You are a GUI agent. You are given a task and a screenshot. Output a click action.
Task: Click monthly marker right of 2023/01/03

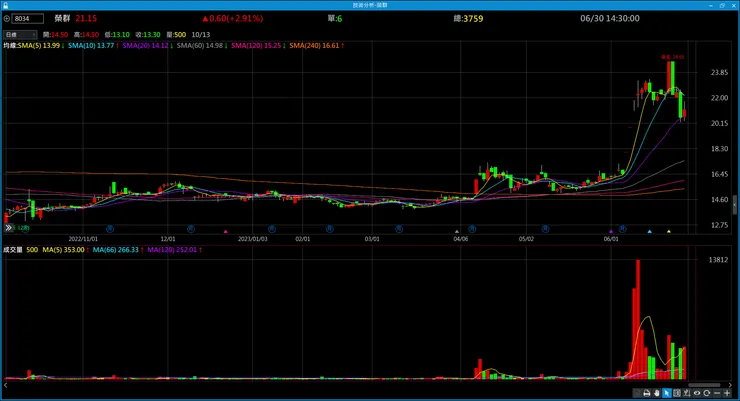point(272,229)
